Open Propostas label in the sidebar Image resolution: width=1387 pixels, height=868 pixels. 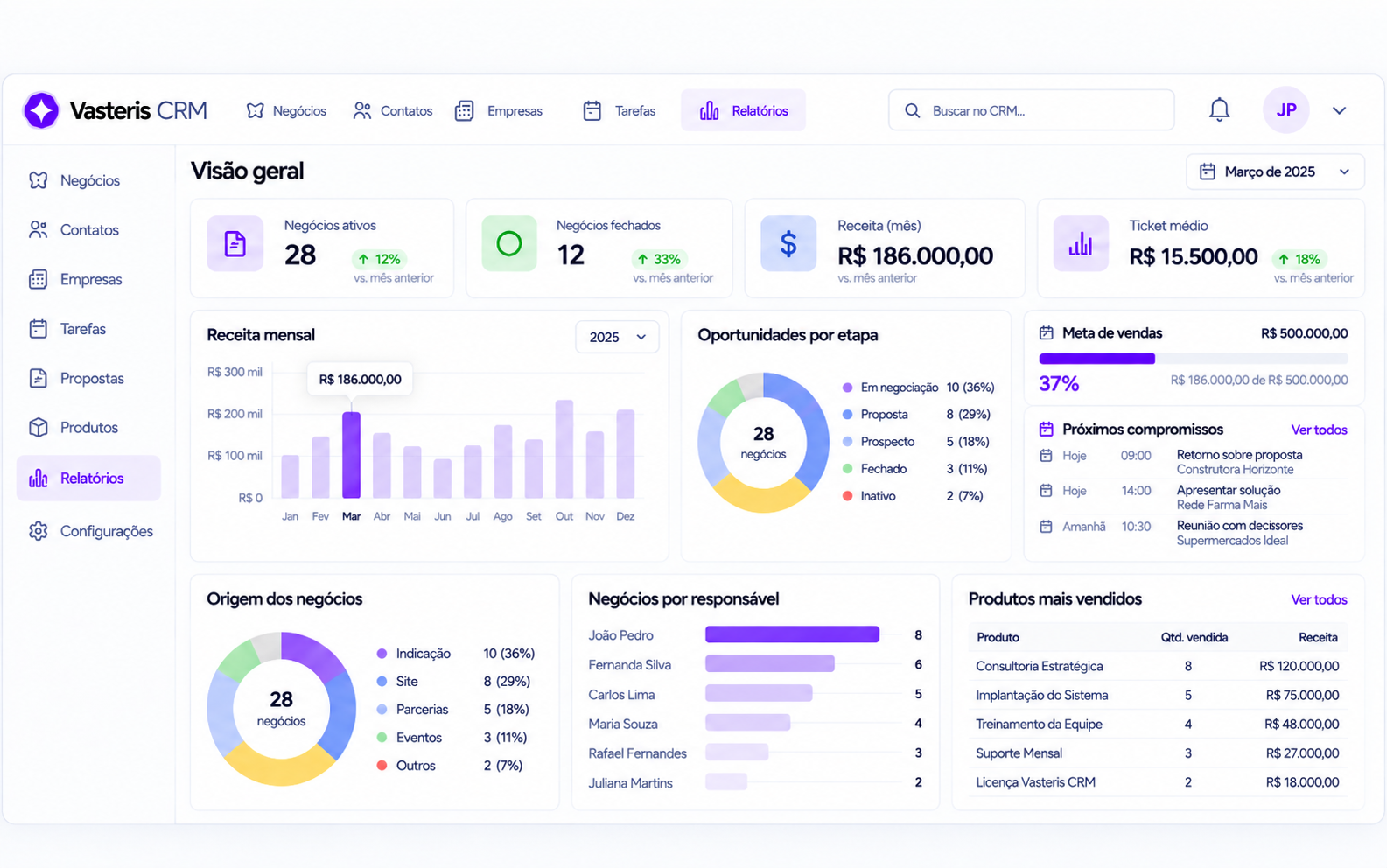coord(92,379)
